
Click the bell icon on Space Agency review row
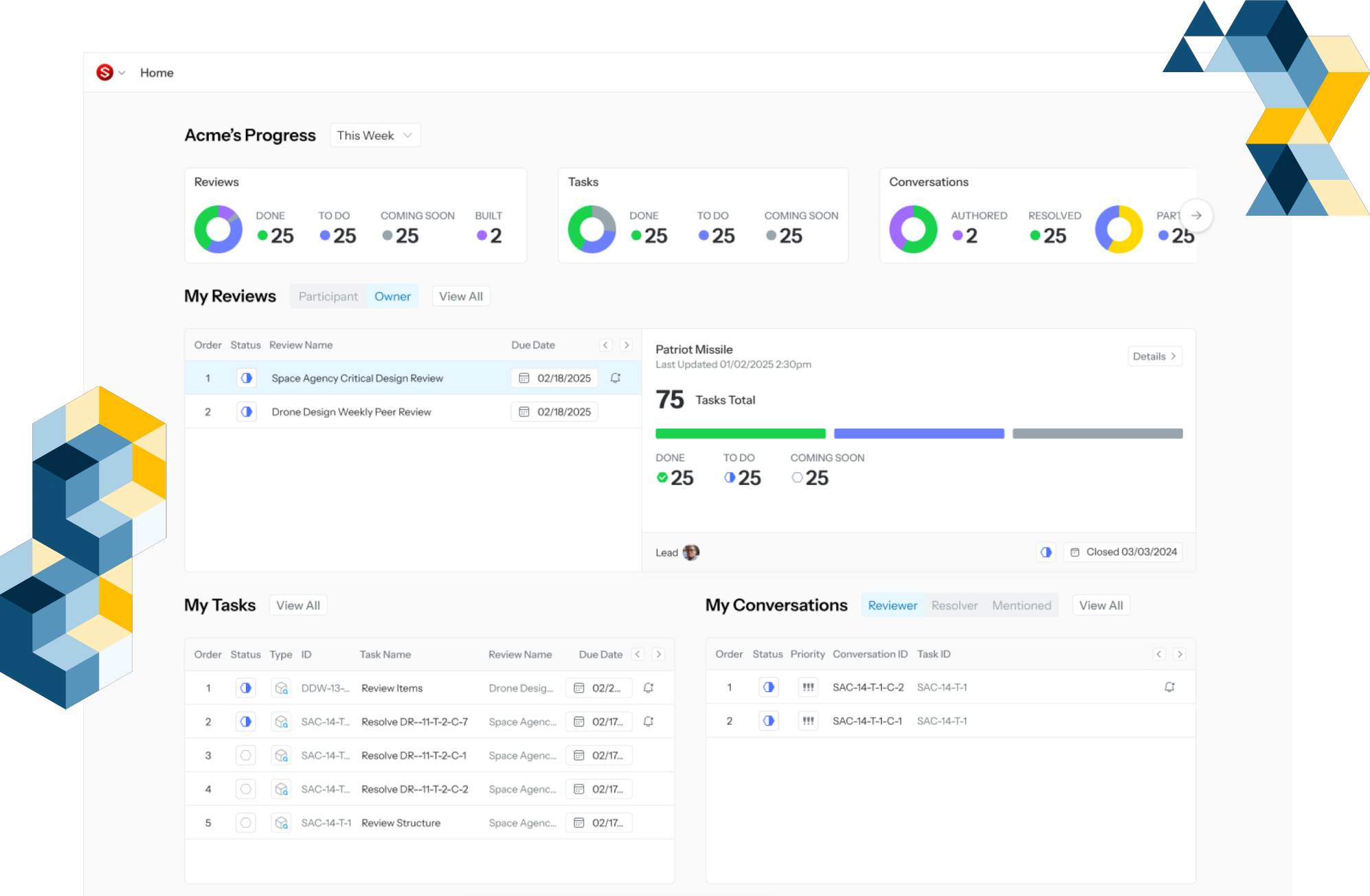point(616,378)
